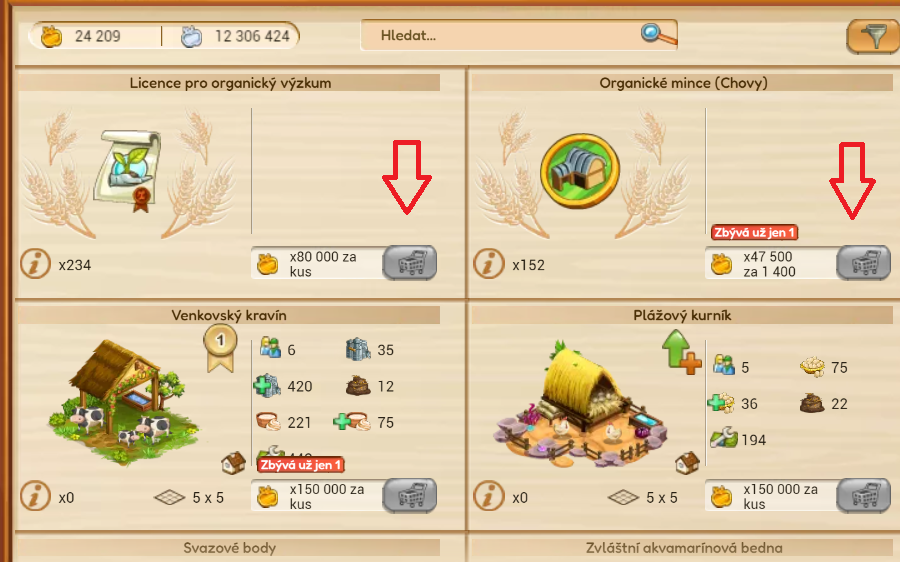
Task: Open info icon for Venkovský kravín
Action: point(35,496)
